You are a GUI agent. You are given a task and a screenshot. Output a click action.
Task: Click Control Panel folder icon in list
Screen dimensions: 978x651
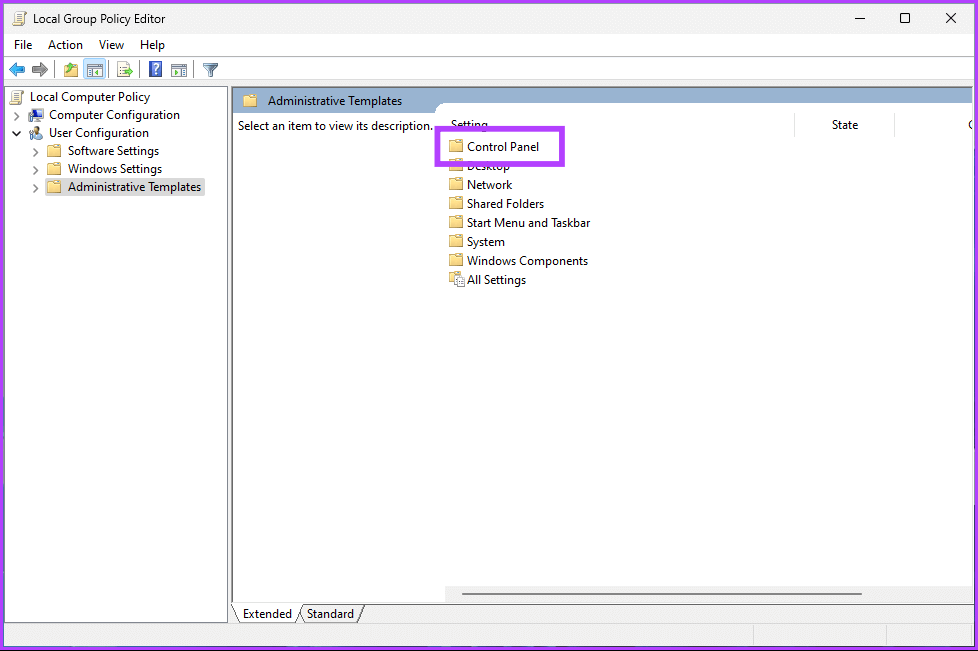(456, 146)
